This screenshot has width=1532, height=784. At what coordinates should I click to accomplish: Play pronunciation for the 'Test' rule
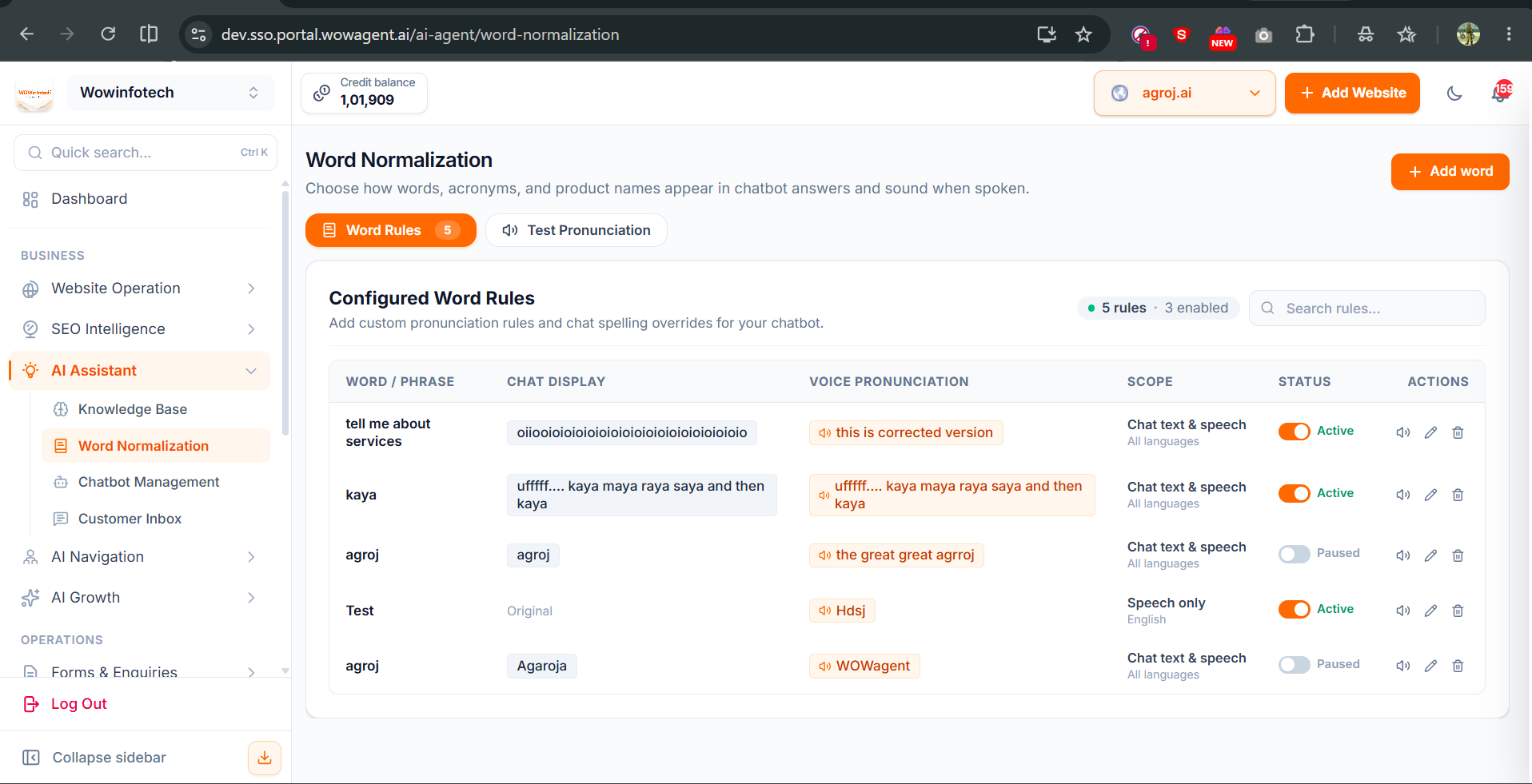(x=1403, y=611)
